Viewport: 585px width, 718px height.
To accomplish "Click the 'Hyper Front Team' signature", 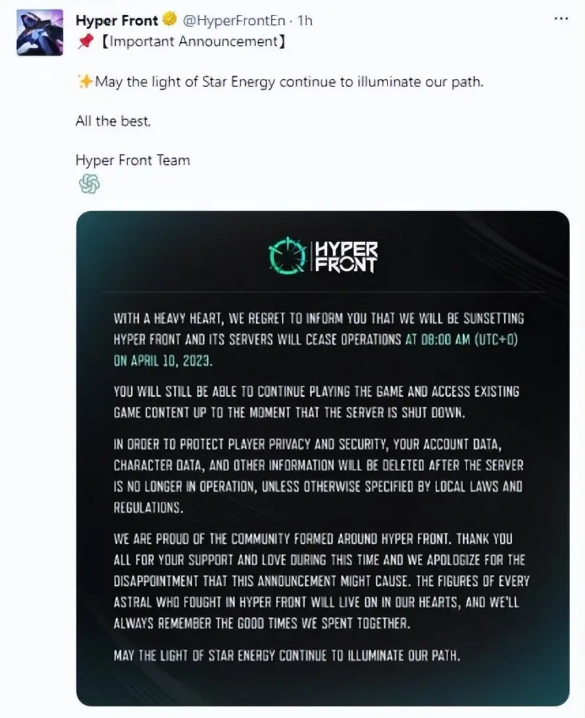I will pos(133,160).
